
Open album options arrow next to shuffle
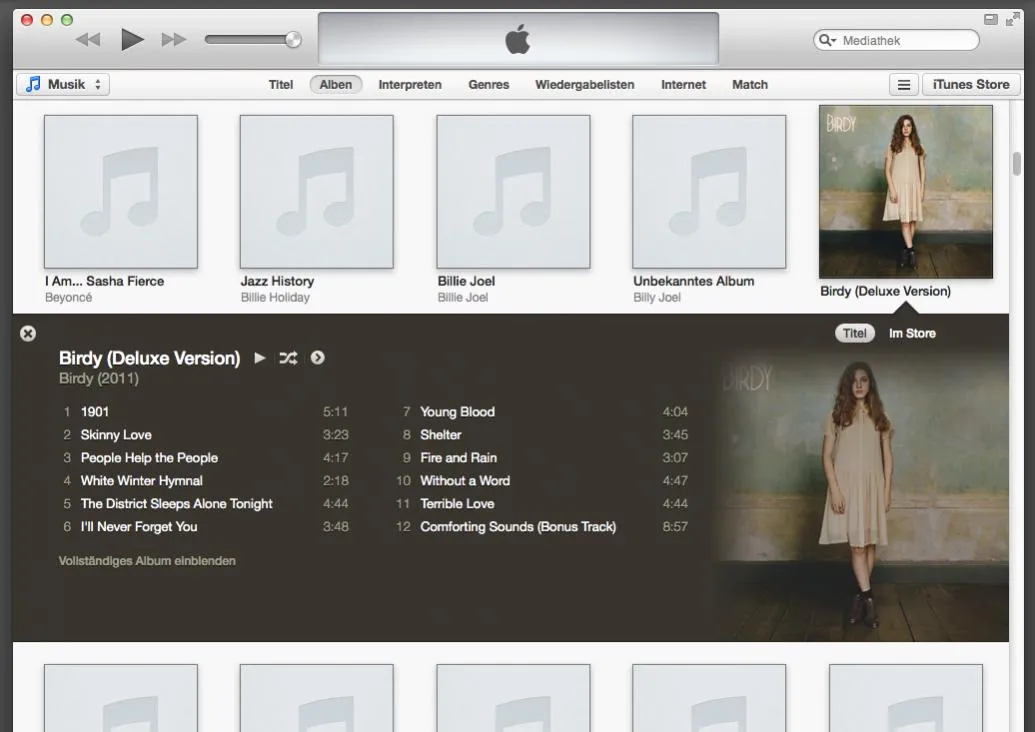pyautogui.click(x=317, y=358)
